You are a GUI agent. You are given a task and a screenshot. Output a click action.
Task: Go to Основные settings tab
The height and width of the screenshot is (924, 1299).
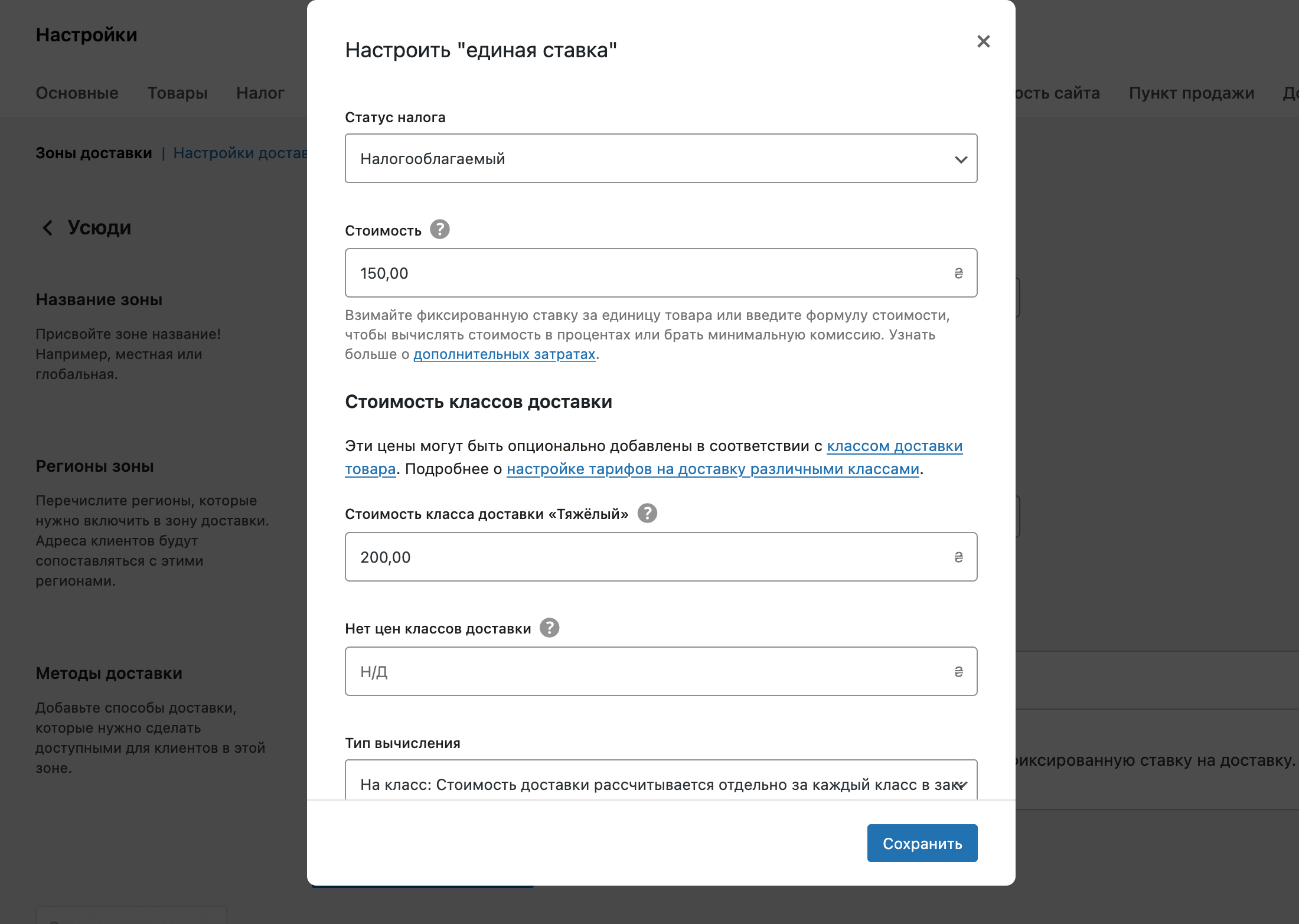tap(77, 93)
